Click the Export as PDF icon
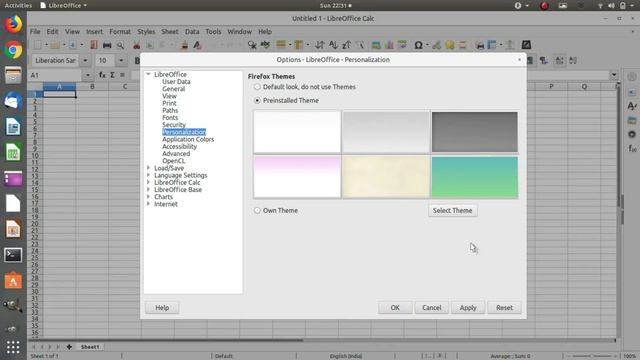The image size is (640, 360). click(x=93, y=45)
